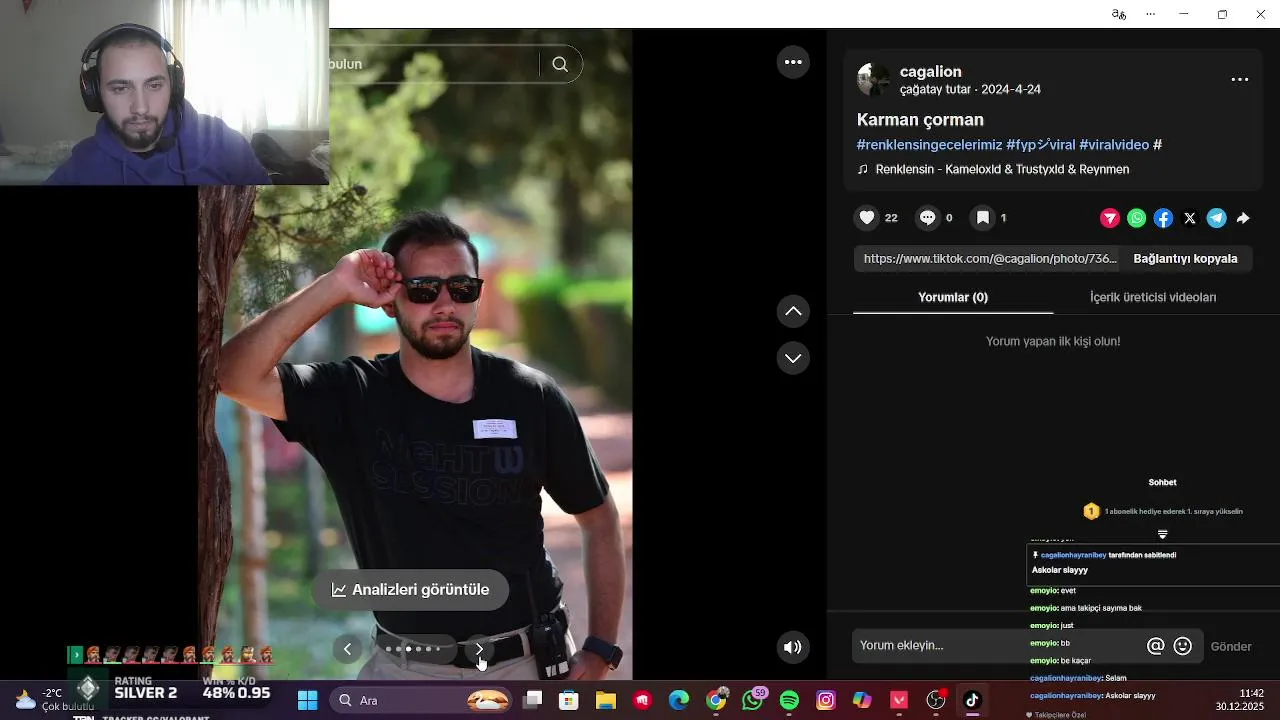This screenshot has width=1280, height=720.
Task: Click the heart like icon
Action: (867, 218)
